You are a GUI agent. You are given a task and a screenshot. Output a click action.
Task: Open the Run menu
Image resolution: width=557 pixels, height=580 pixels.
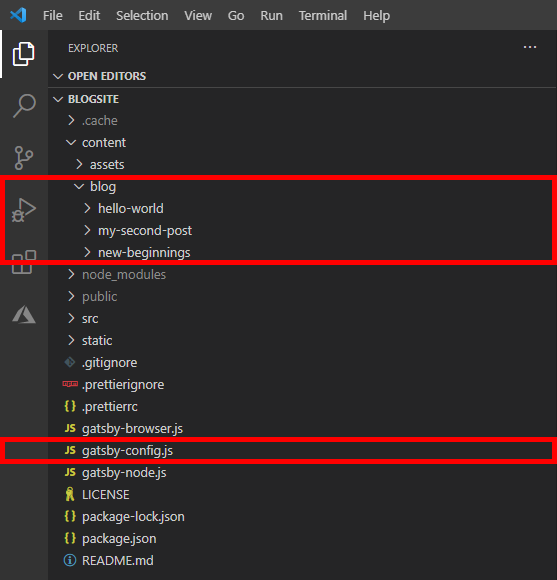(x=271, y=16)
